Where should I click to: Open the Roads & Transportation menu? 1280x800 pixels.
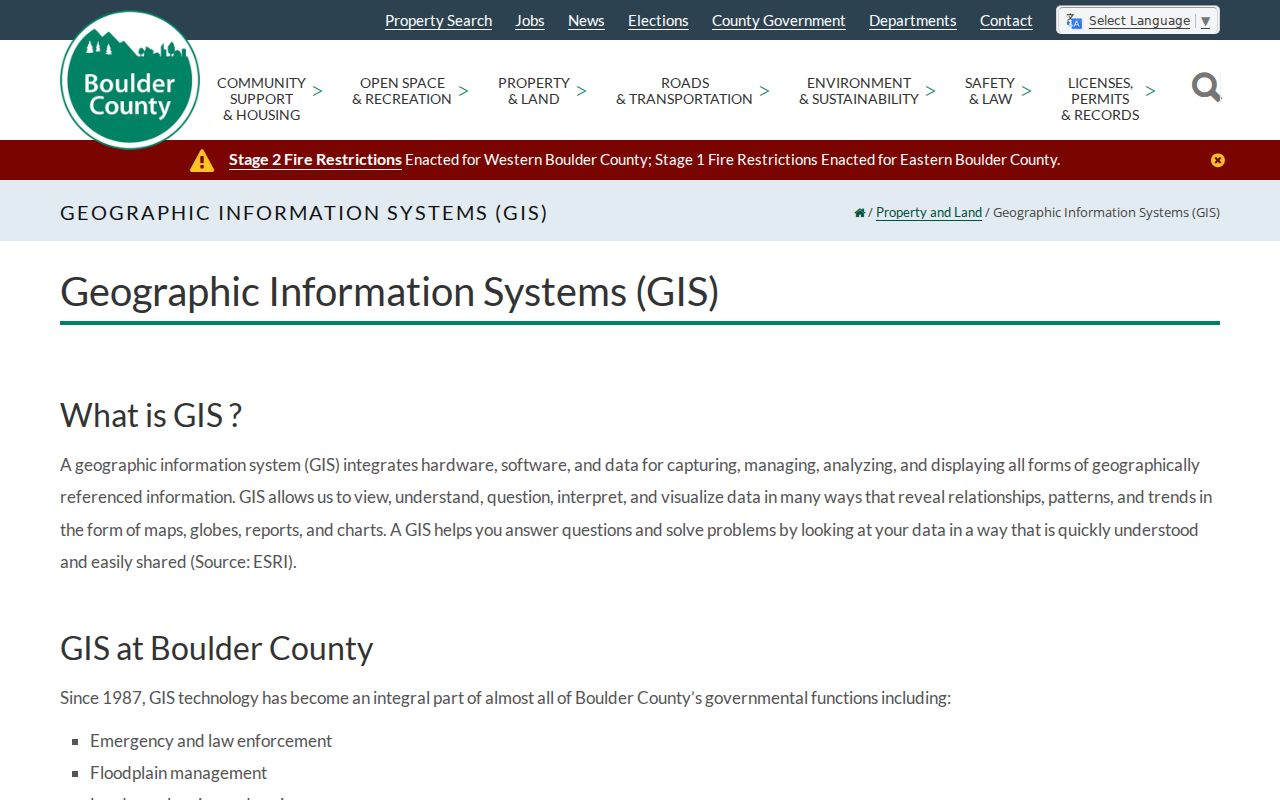pos(684,91)
